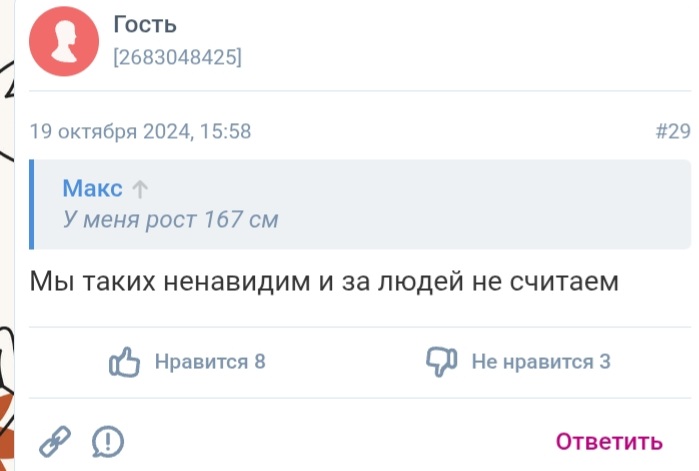Click the like count 8
699x471 pixels.
tap(260, 362)
